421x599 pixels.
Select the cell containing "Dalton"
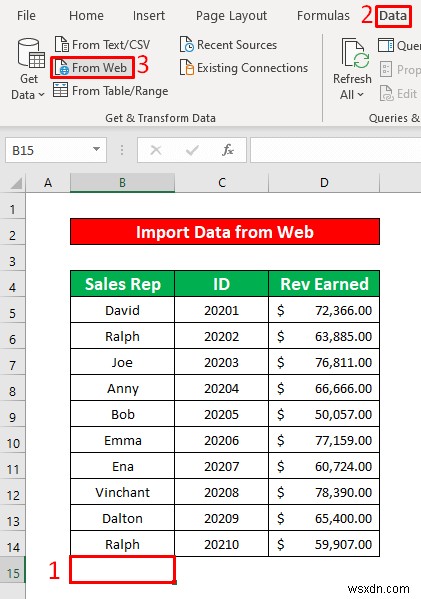(x=123, y=518)
